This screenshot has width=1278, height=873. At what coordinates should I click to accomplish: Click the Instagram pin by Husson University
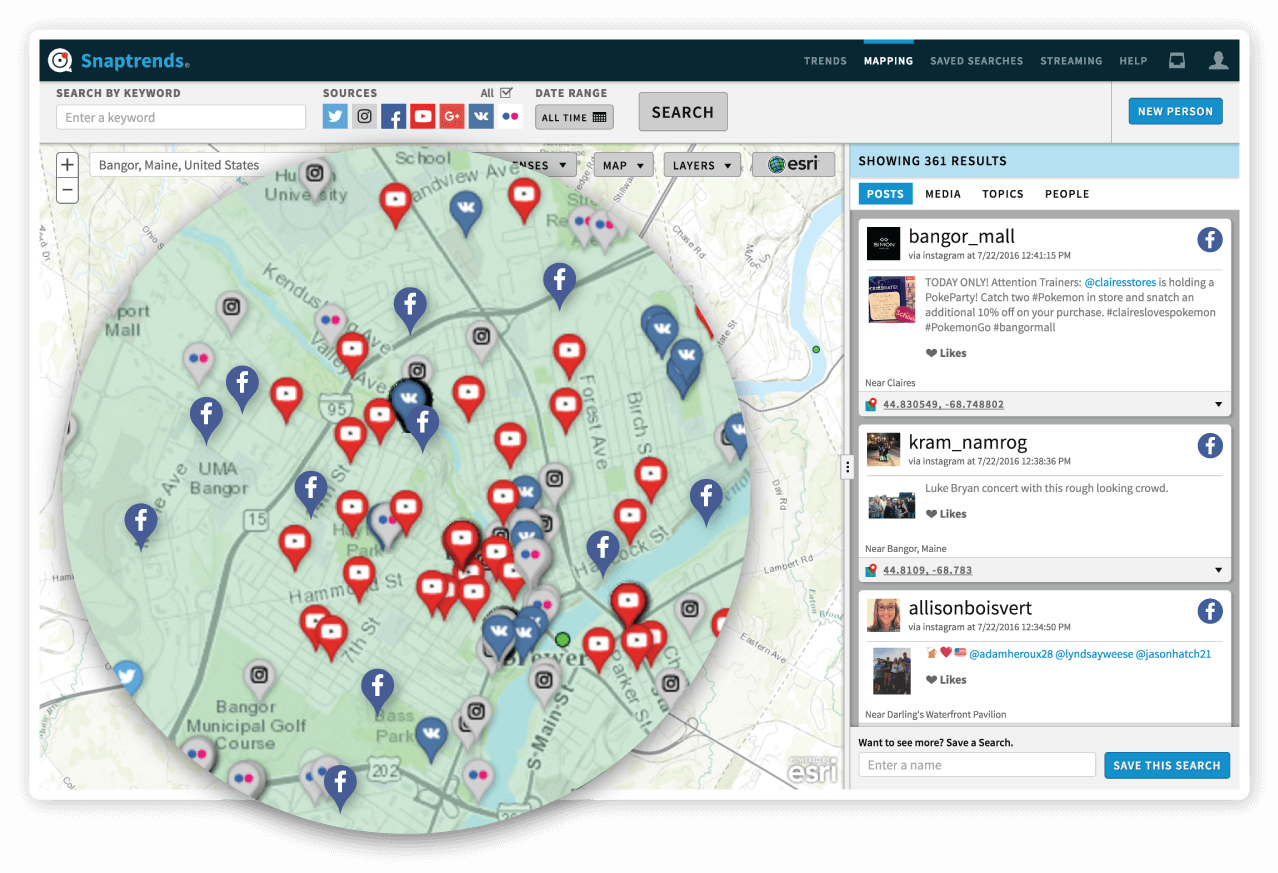[314, 174]
